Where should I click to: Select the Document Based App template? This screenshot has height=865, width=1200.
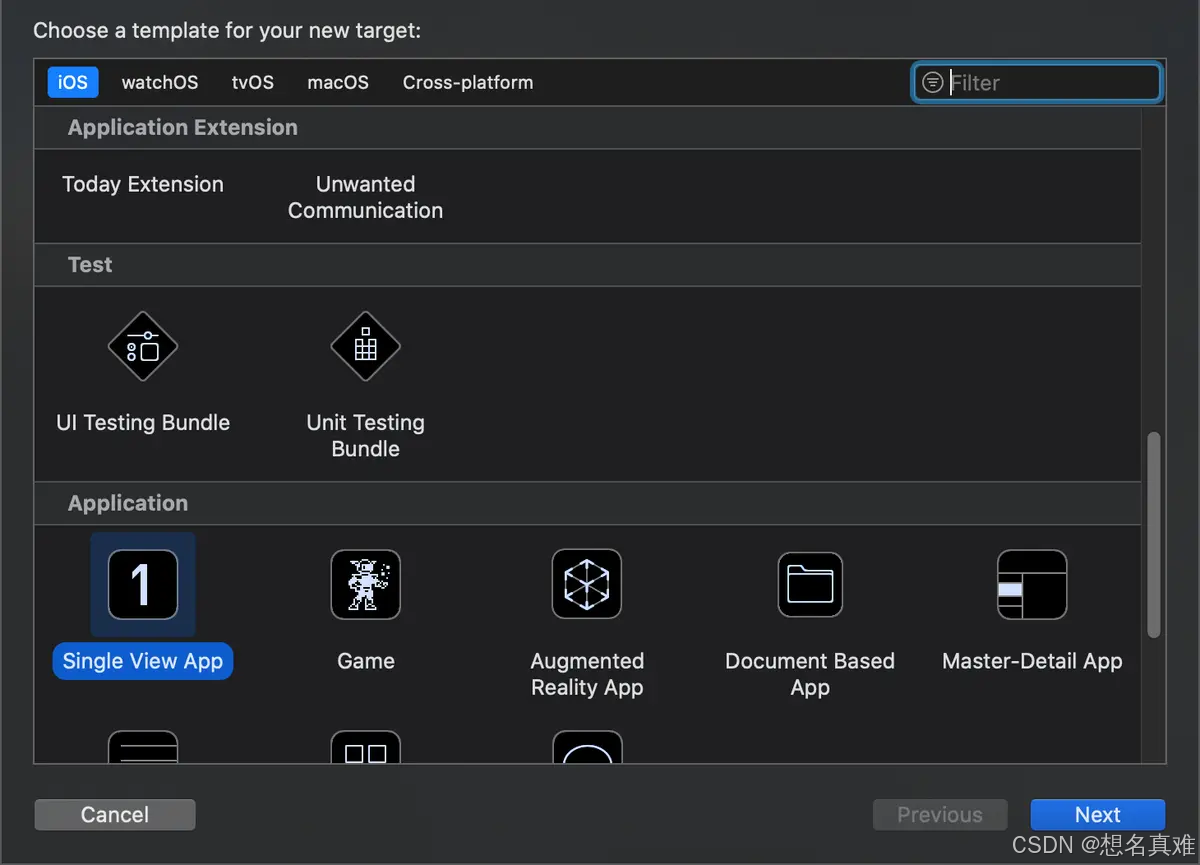tap(810, 585)
